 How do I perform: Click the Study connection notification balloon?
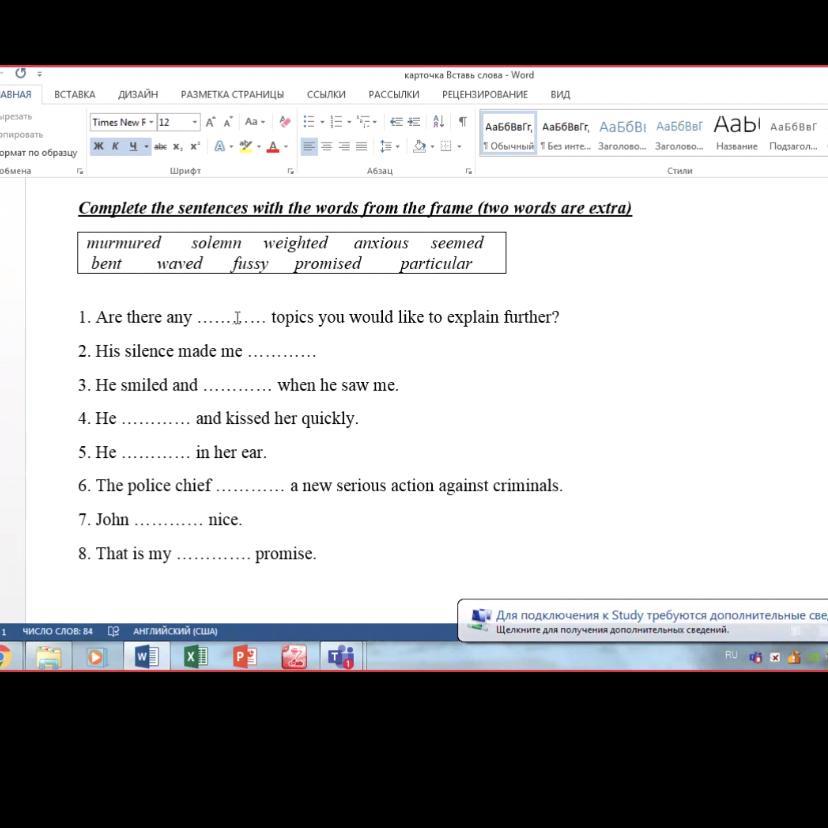pyautogui.click(x=643, y=621)
